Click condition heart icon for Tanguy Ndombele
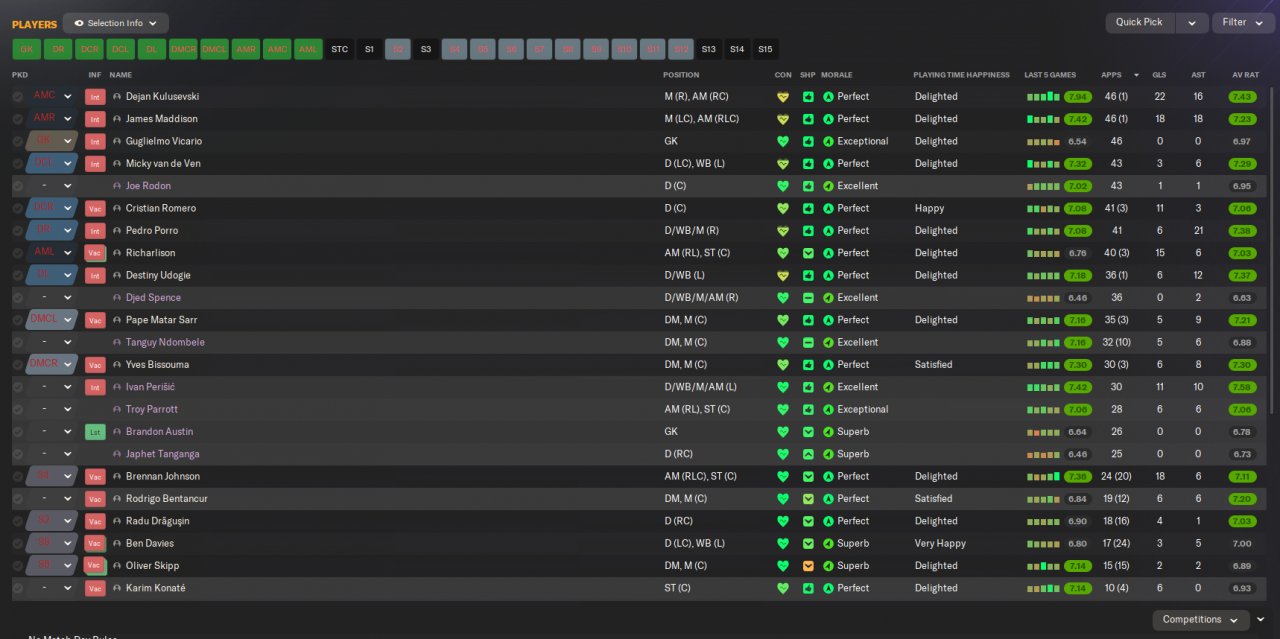 coord(783,343)
